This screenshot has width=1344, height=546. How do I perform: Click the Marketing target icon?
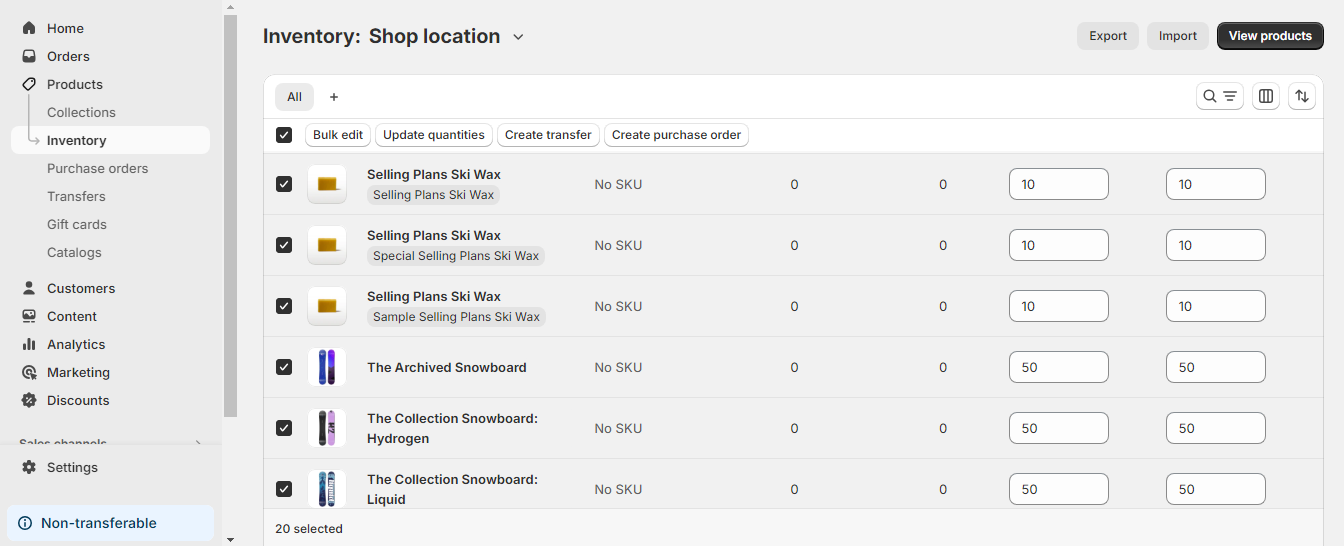pyautogui.click(x=29, y=372)
